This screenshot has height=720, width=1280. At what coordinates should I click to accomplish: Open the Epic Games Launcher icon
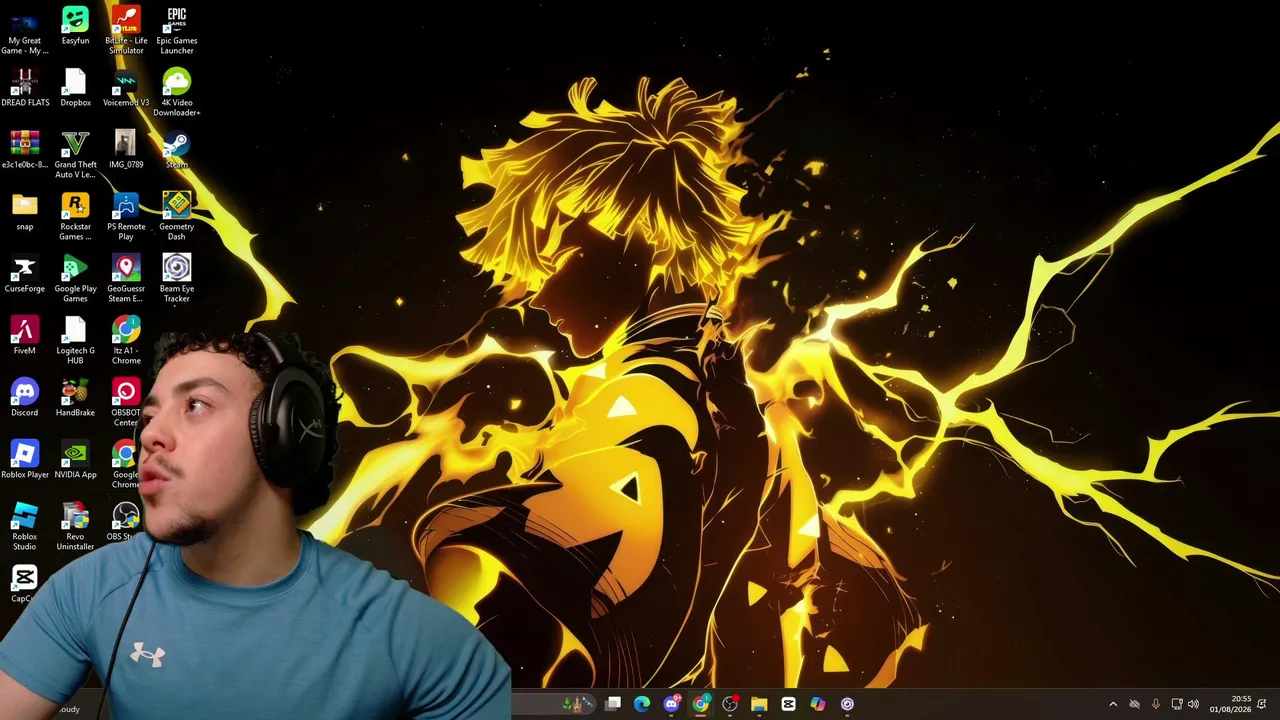point(177,30)
